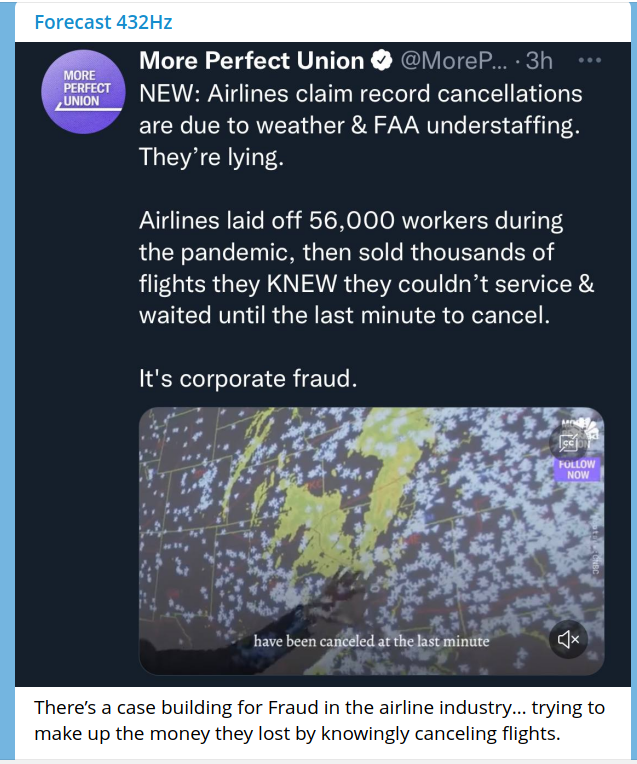Click the More Perfect Union avatar

[x=89, y=86]
